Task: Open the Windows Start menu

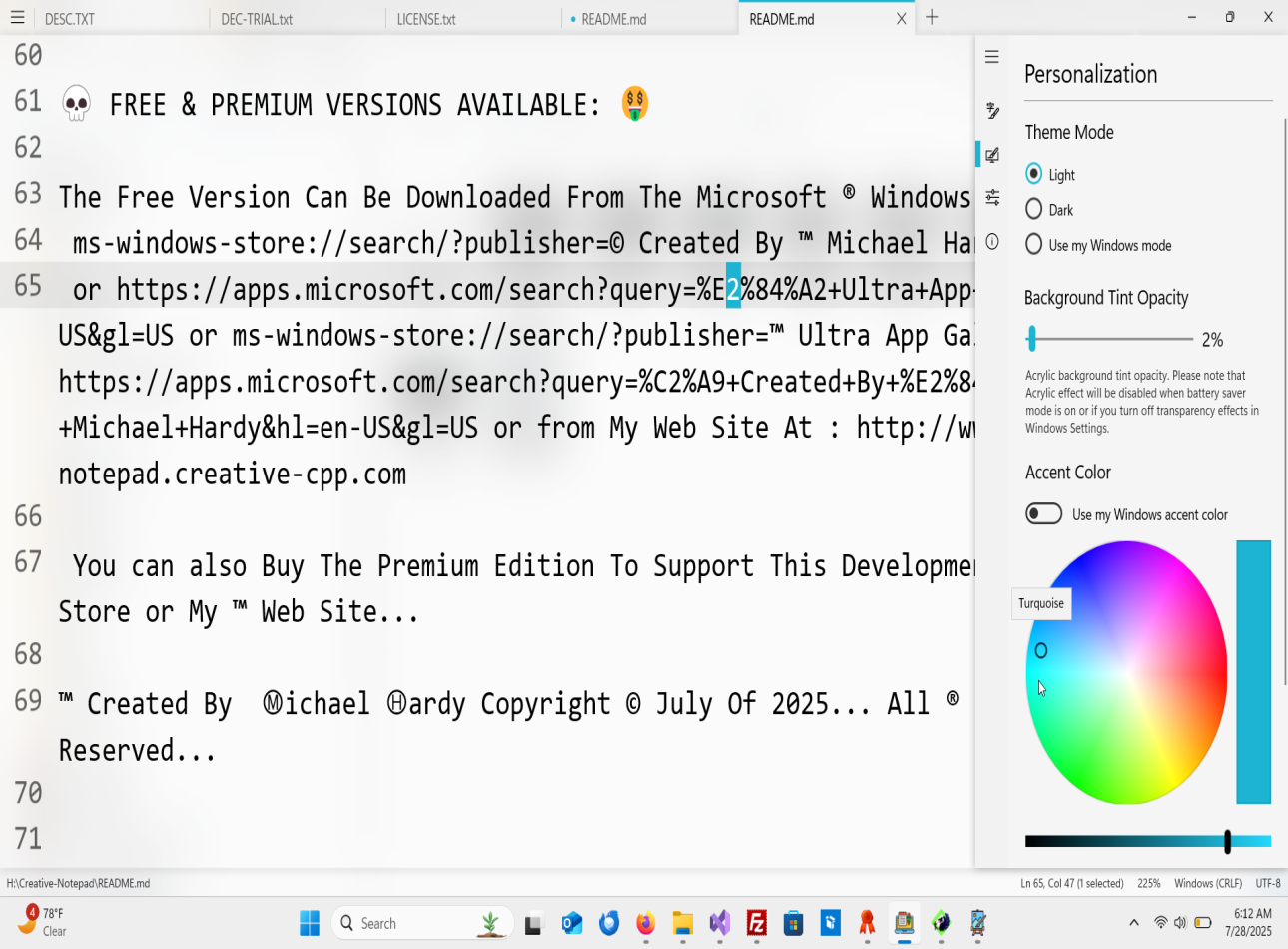Action: [x=310, y=923]
